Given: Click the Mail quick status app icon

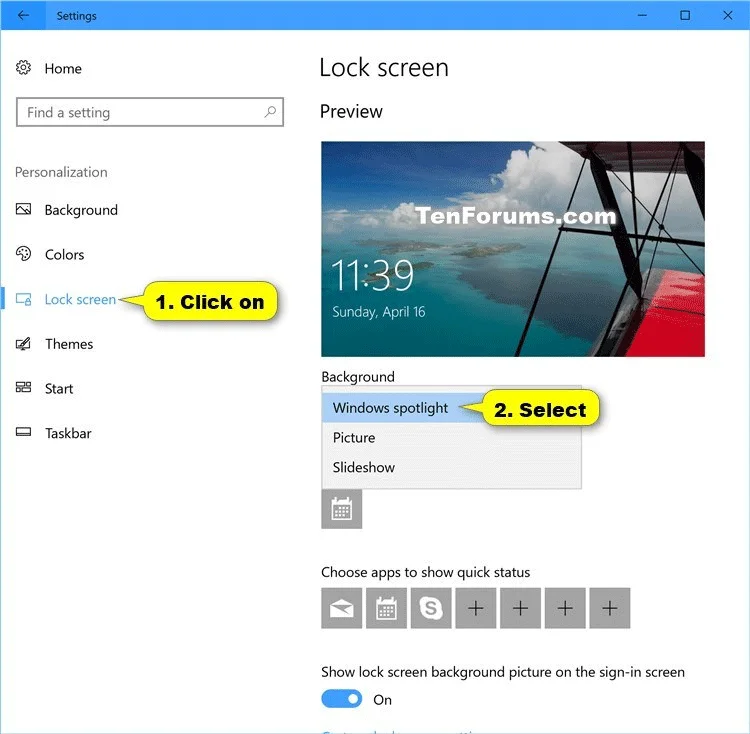Looking at the screenshot, I should point(342,608).
